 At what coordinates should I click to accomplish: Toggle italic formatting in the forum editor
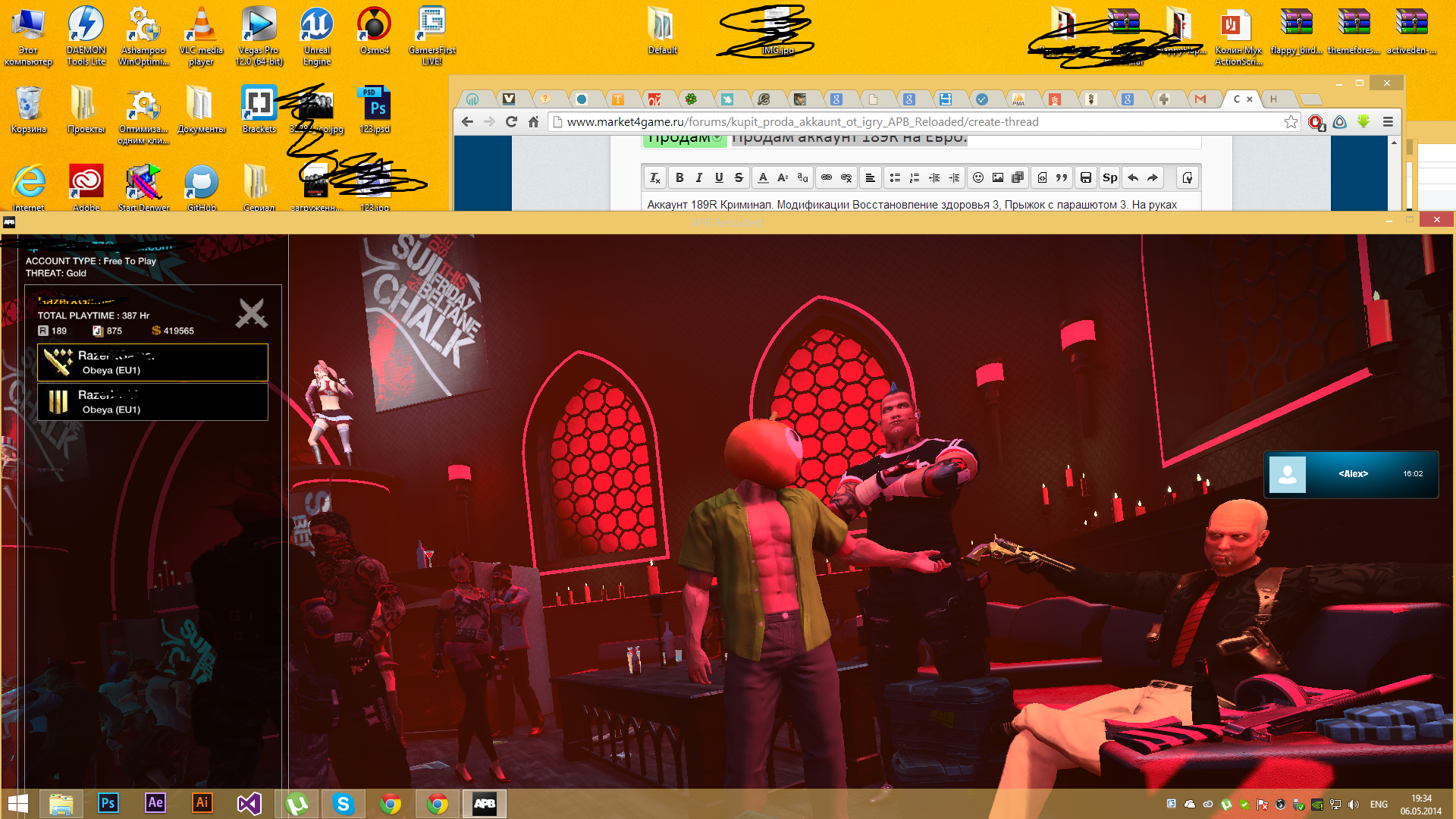(699, 177)
